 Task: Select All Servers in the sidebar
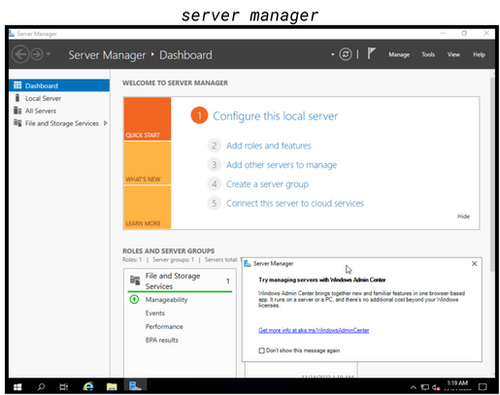59,111
